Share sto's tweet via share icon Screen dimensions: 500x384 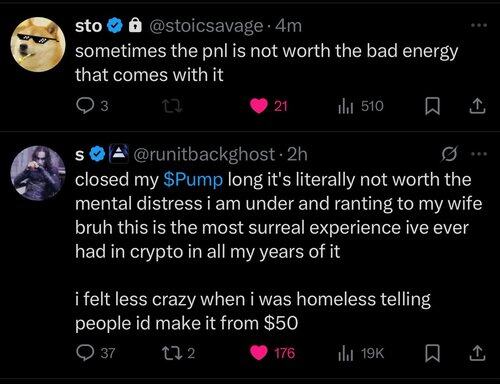point(477,106)
